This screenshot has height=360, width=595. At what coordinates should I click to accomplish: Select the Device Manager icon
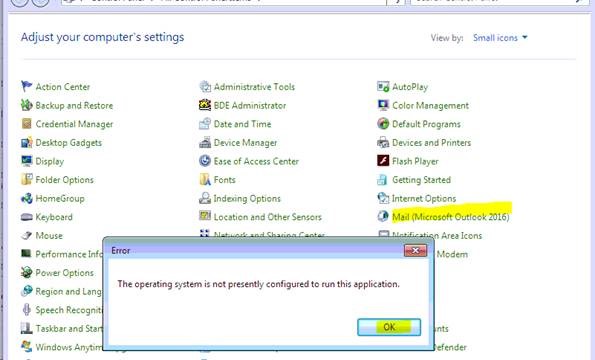[x=205, y=142]
